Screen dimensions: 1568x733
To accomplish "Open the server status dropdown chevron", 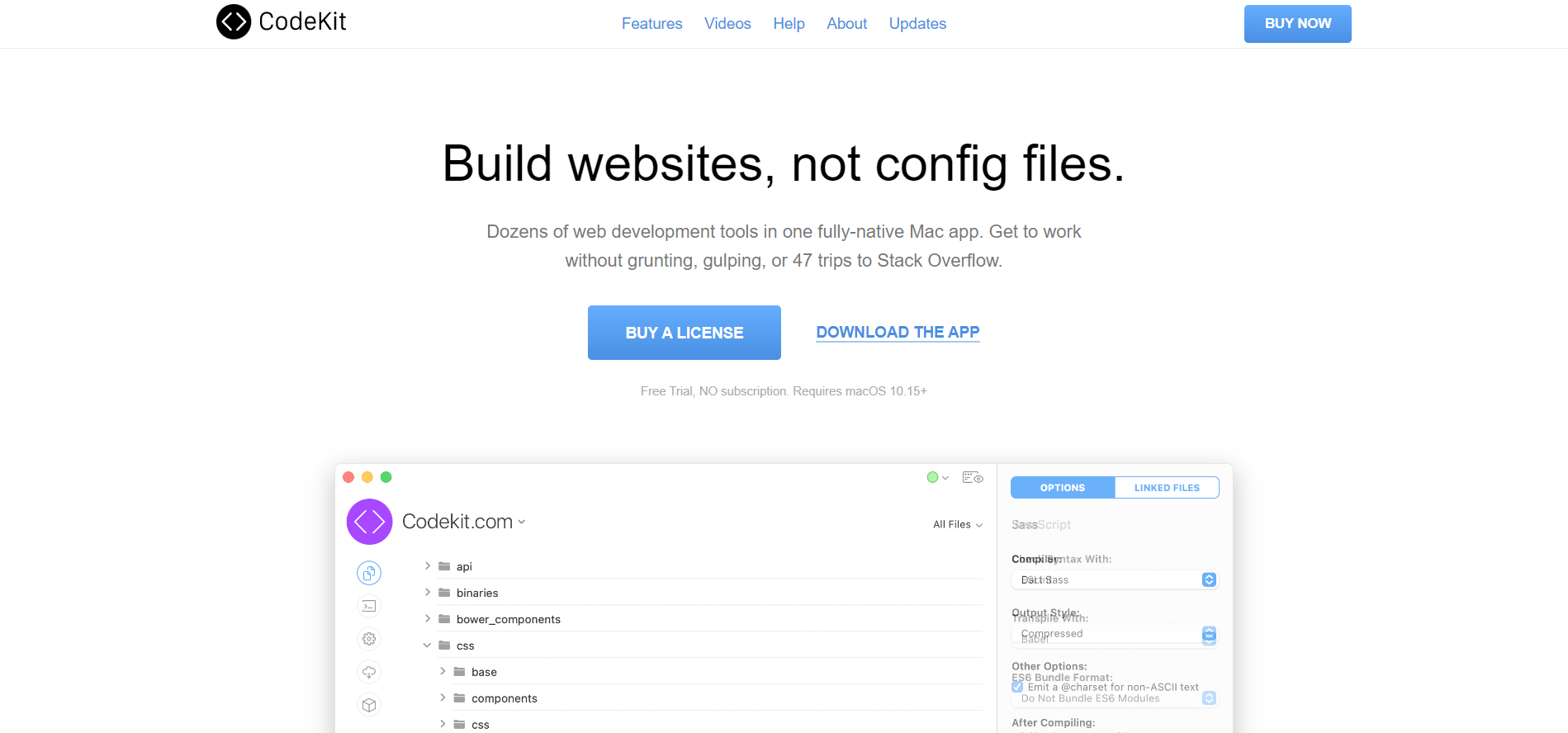I will tap(945, 478).
